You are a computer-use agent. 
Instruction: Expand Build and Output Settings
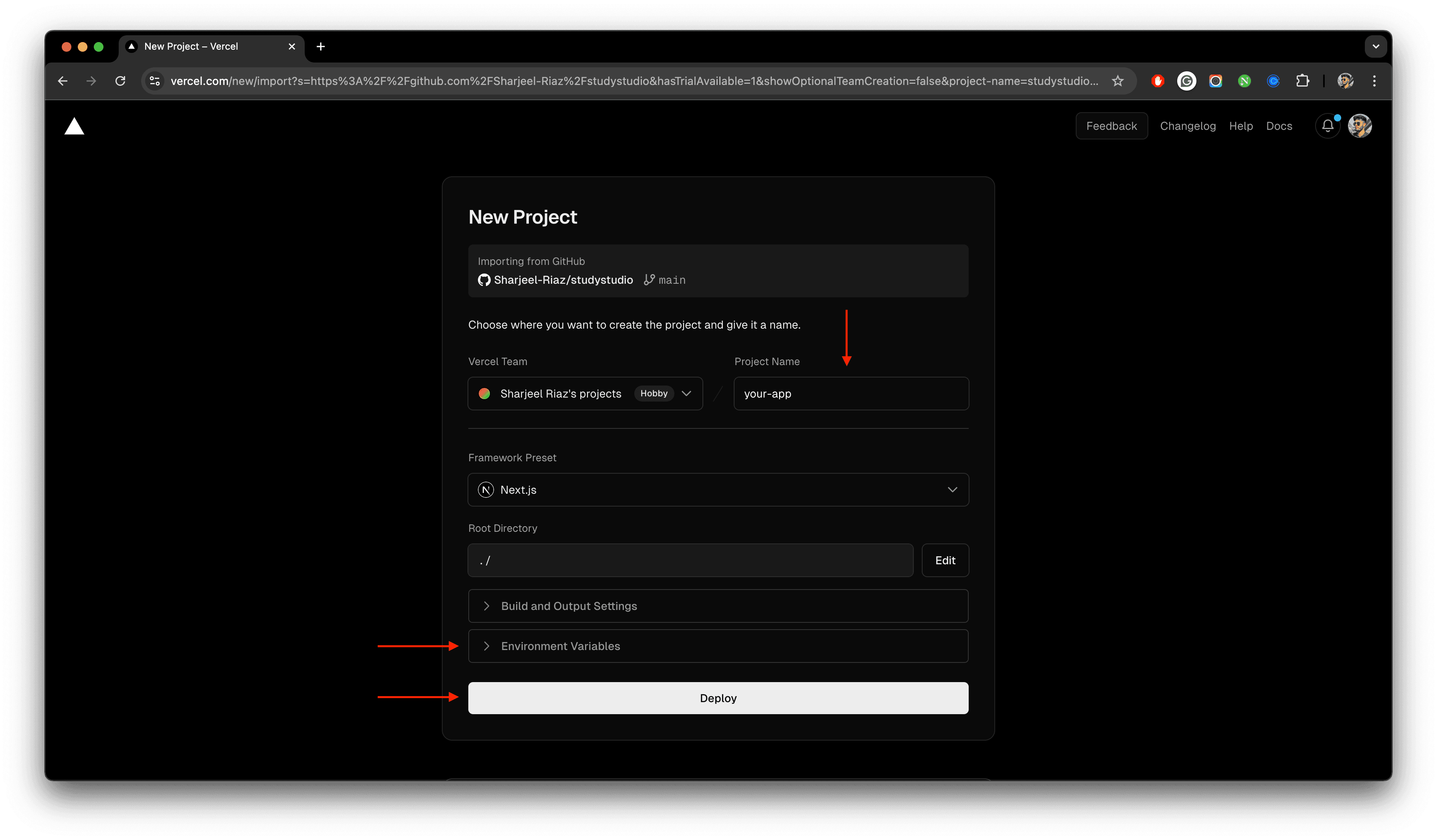point(718,606)
